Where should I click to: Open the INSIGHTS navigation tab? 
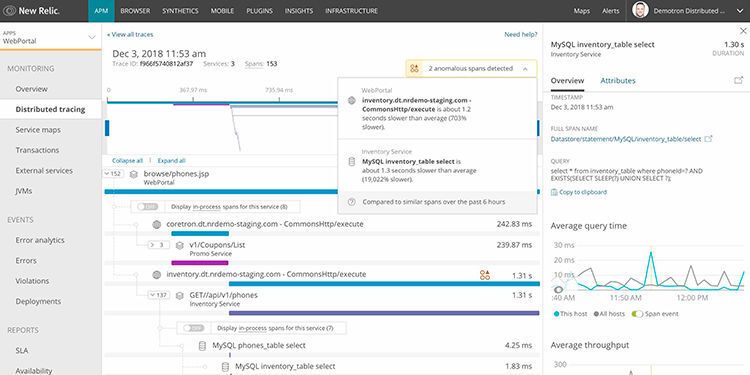click(x=299, y=11)
